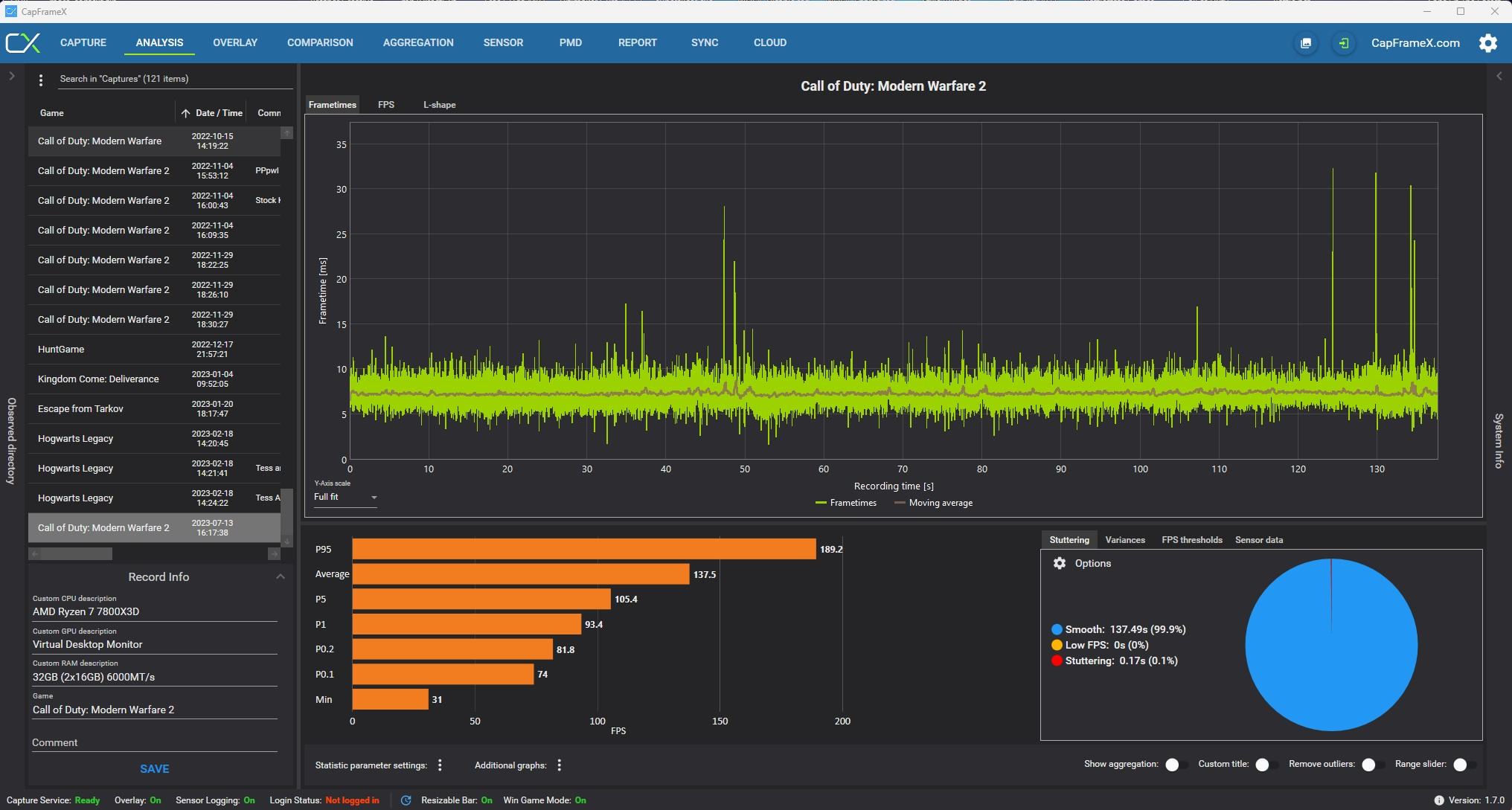Click the horizontal scroll right arrow
Viewport: 1512px width, 810px height.
coord(274,553)
